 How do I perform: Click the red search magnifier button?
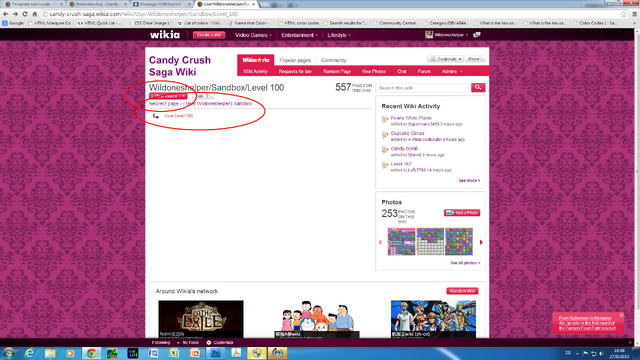point(478,87)
